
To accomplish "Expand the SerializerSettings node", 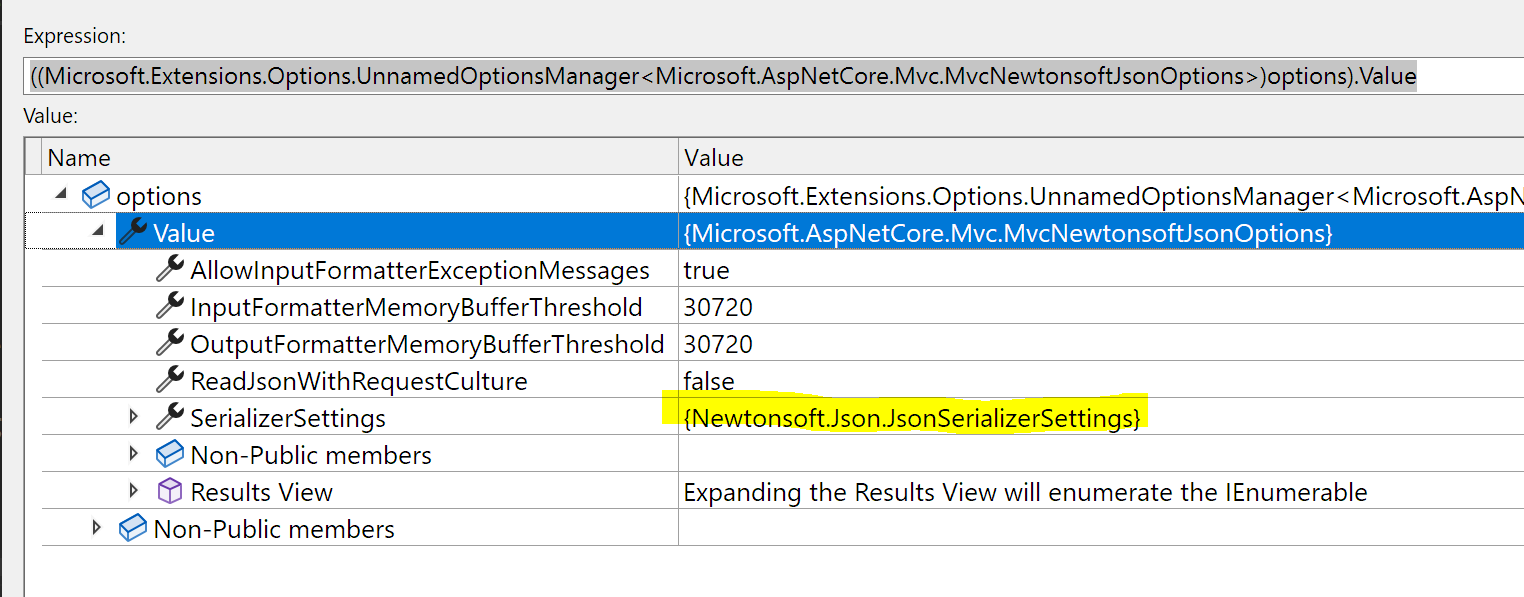I will [x=134, y=417].
